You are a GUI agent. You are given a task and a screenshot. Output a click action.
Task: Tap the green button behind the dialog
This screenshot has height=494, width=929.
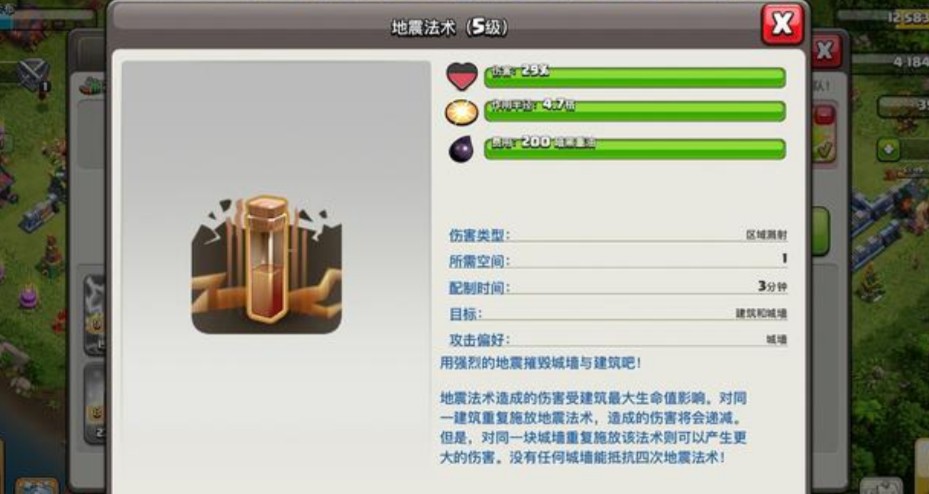[820, 232]
